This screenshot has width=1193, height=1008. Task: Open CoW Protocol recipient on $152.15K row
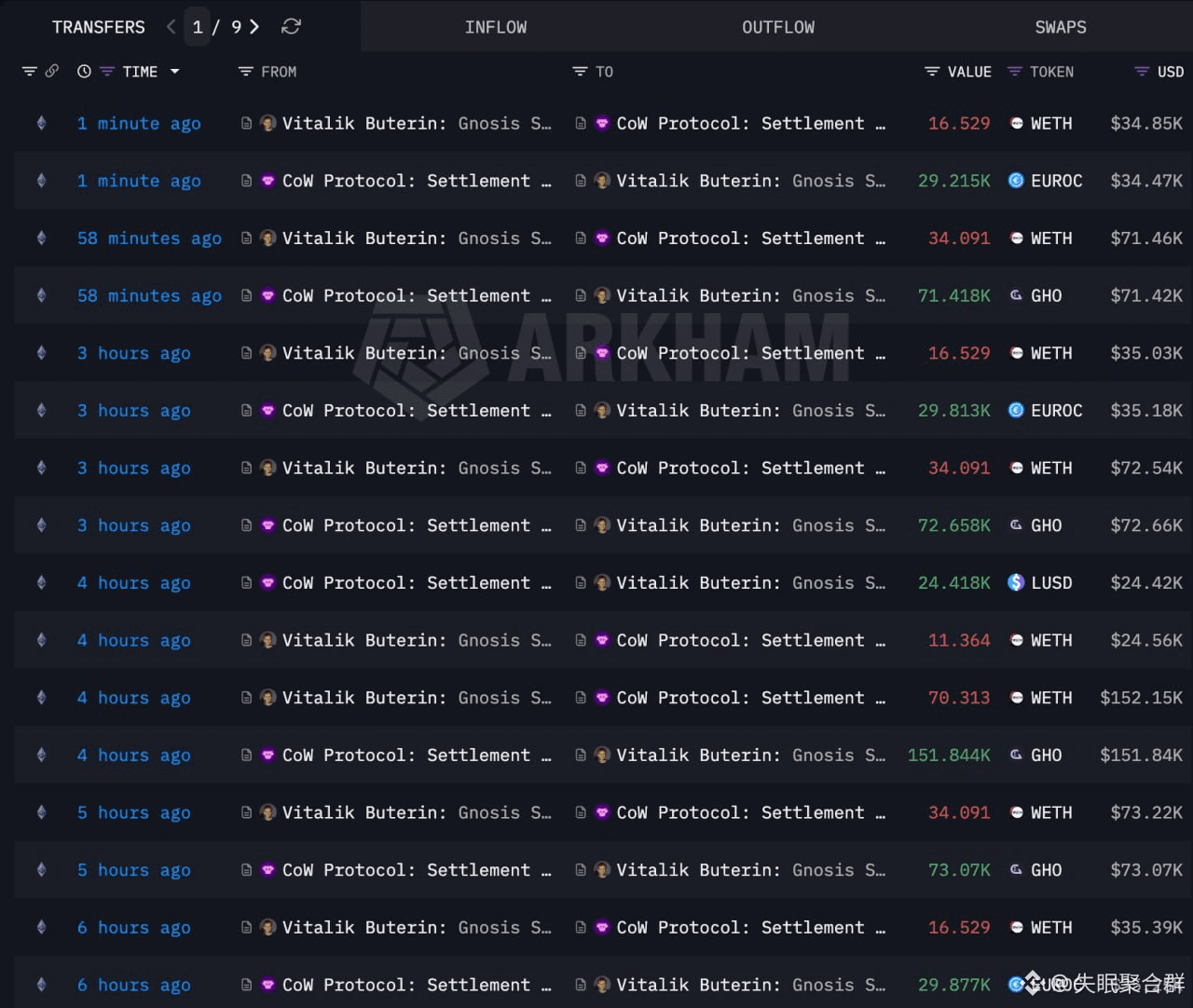tap(751, 698)
